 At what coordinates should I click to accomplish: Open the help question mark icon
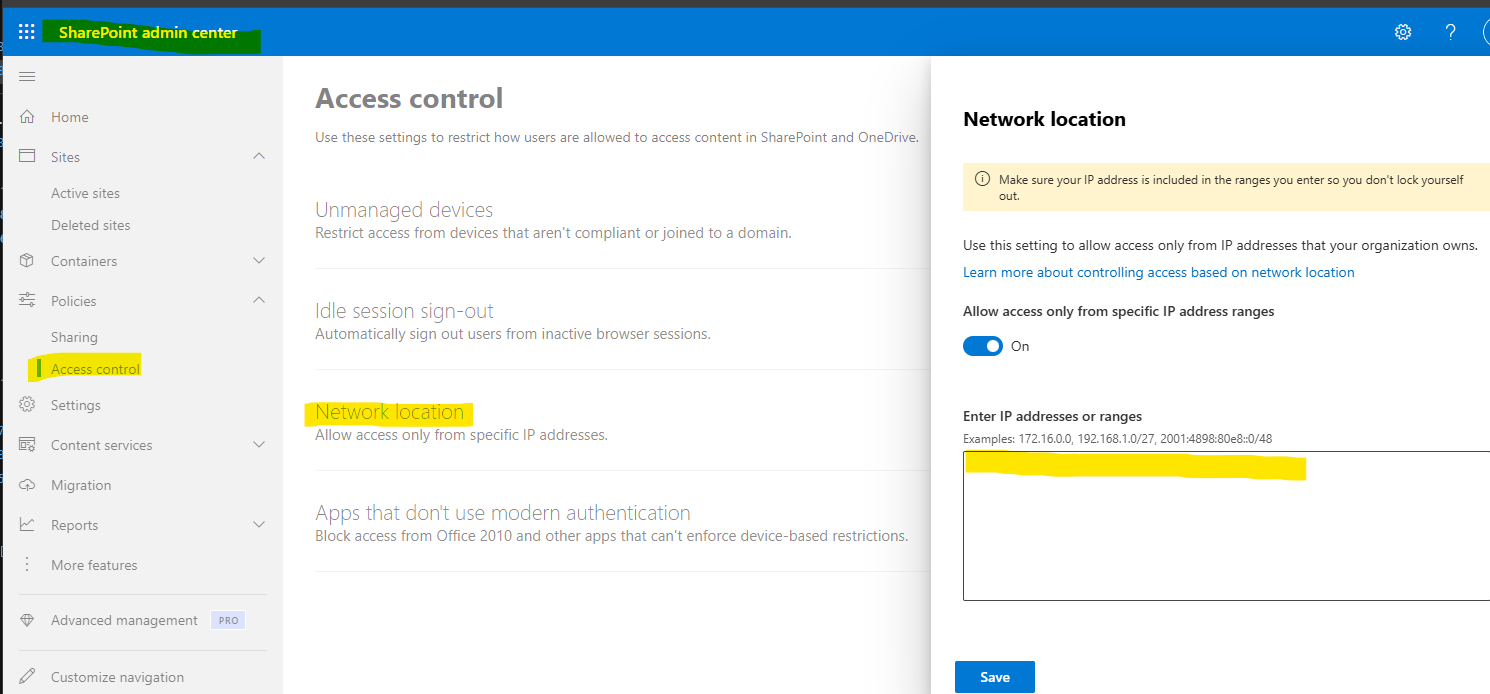(x=1451, y=32)
